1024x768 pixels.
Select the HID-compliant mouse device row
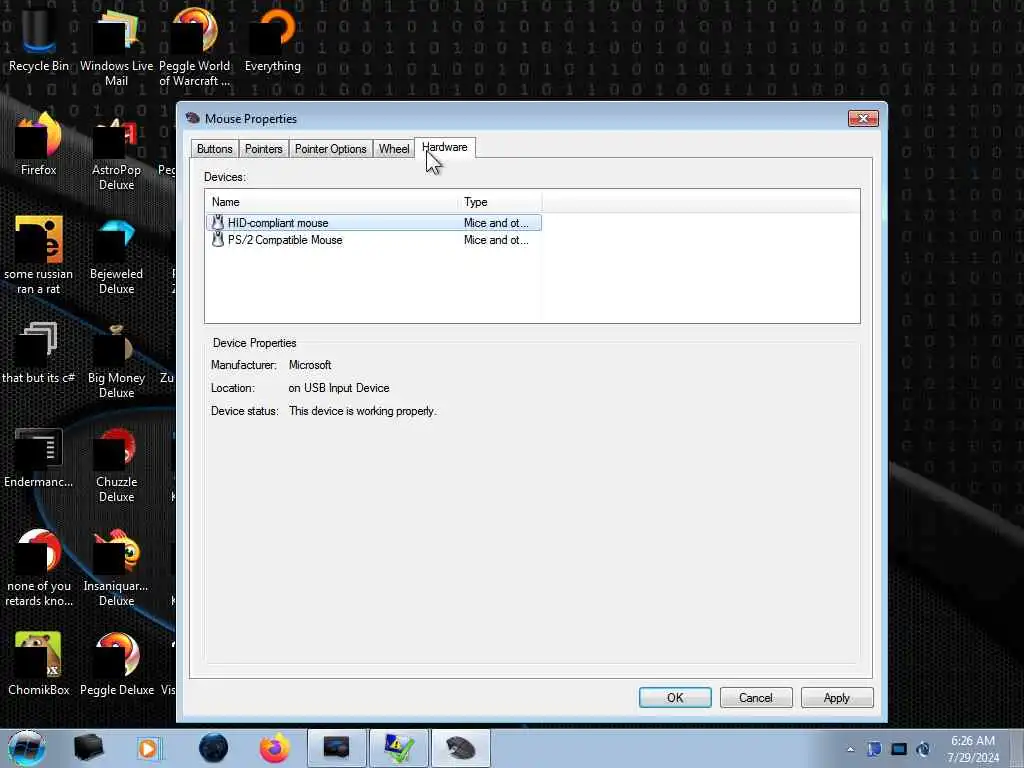point(374,223)
